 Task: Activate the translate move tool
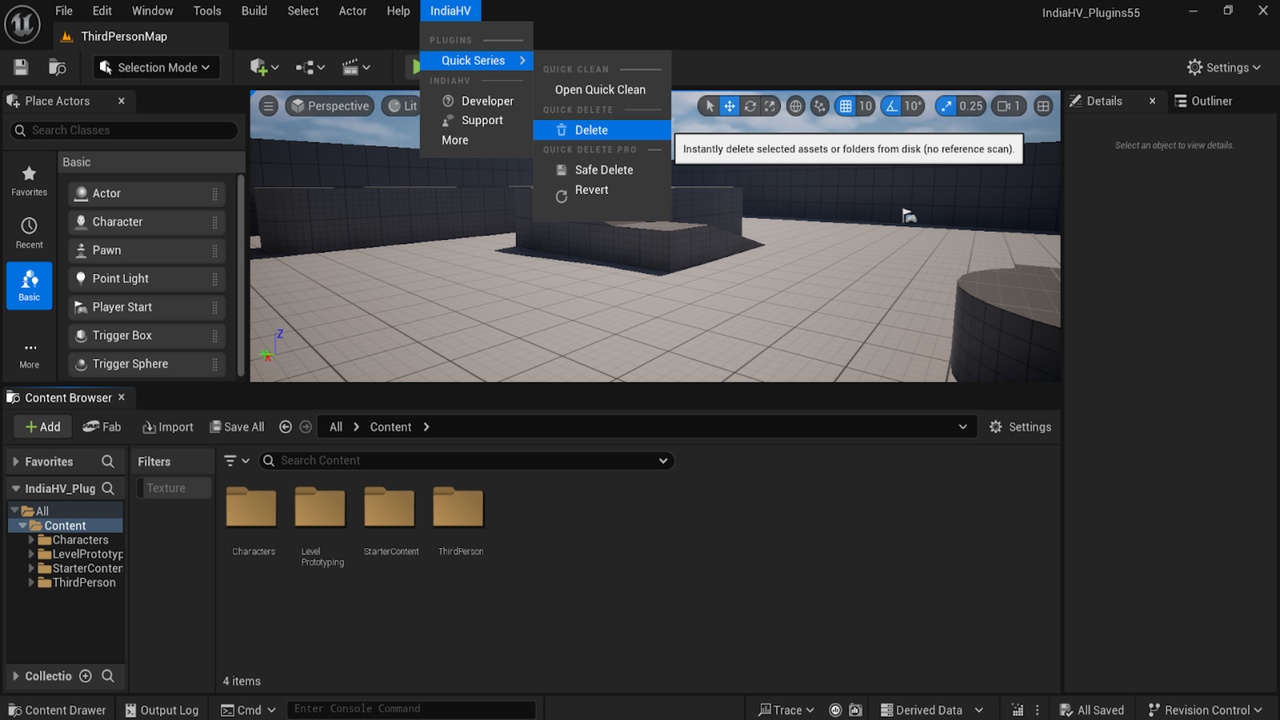tap(730, 106)
